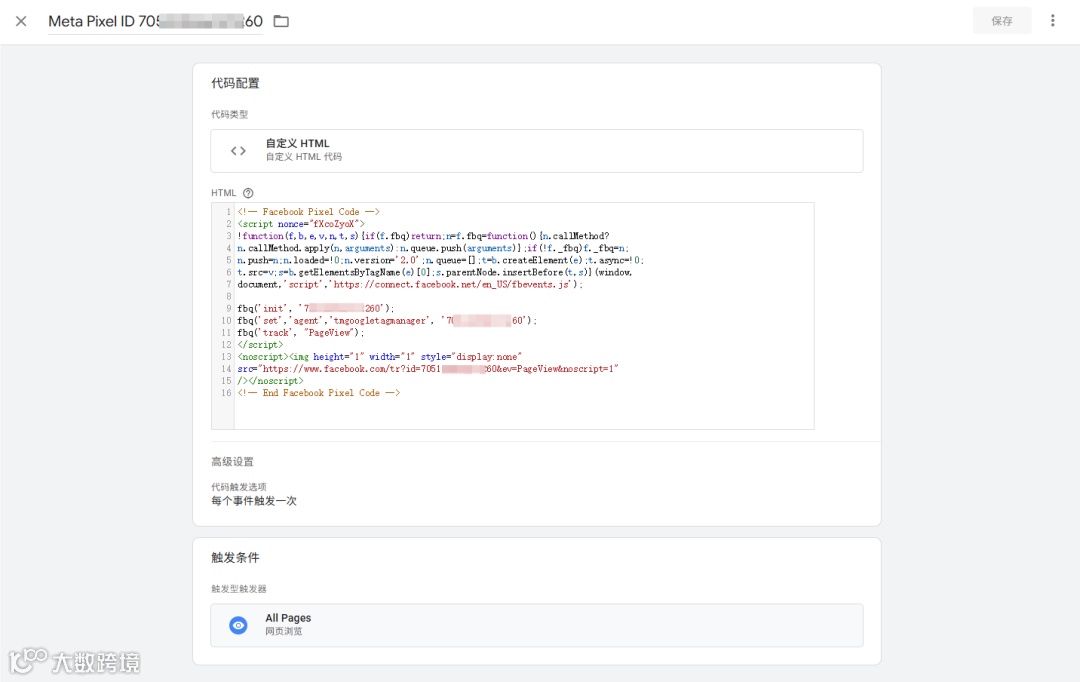Click the fbq set agent line
This screenshot has height=682, width=1080.
386,320
